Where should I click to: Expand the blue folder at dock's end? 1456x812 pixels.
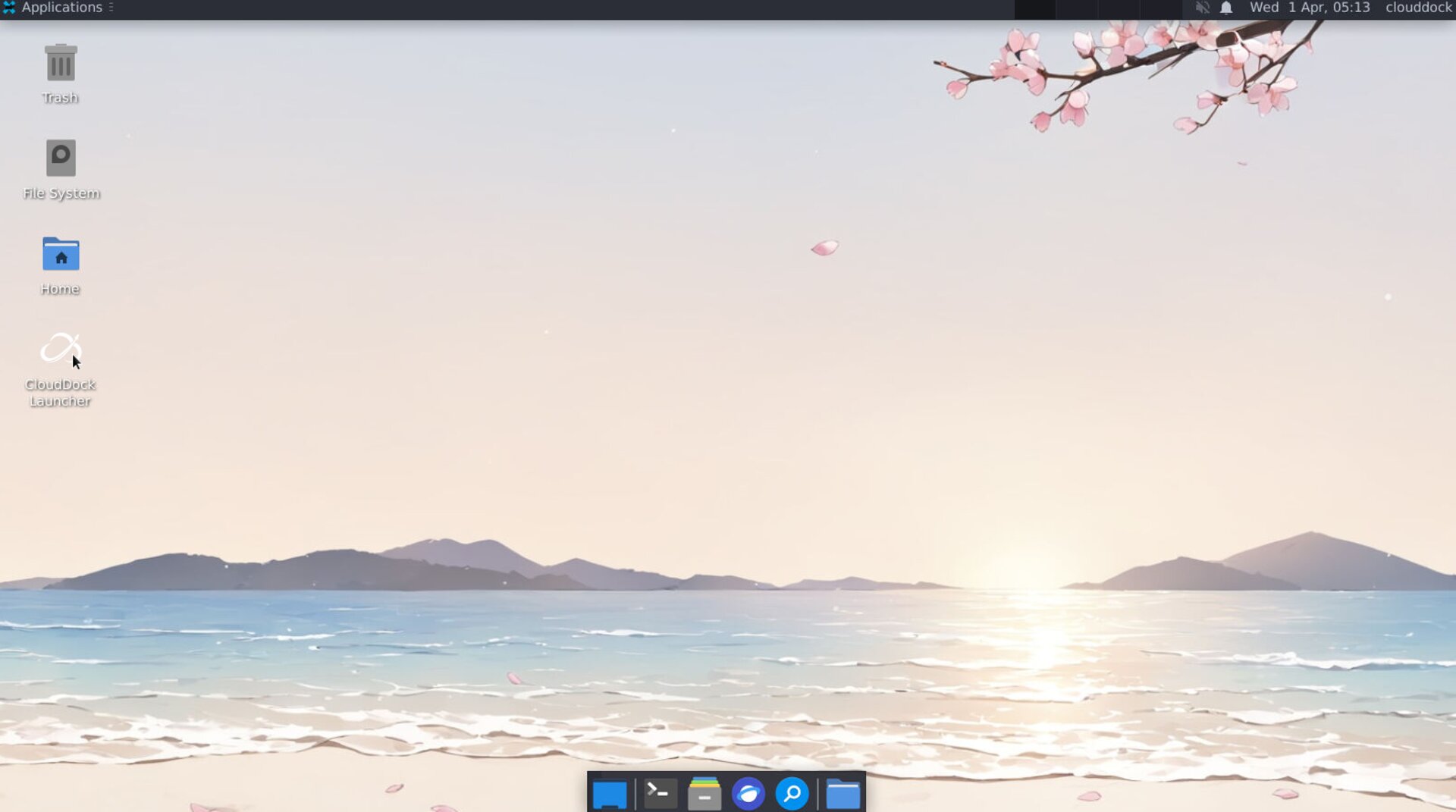(x=843, y=794)
